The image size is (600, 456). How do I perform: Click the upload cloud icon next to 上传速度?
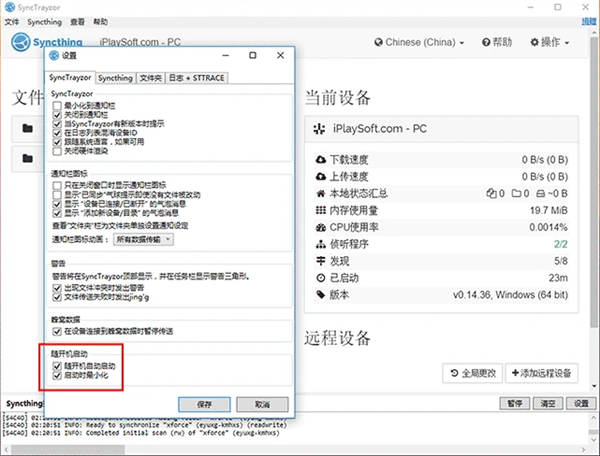(321, 176)
